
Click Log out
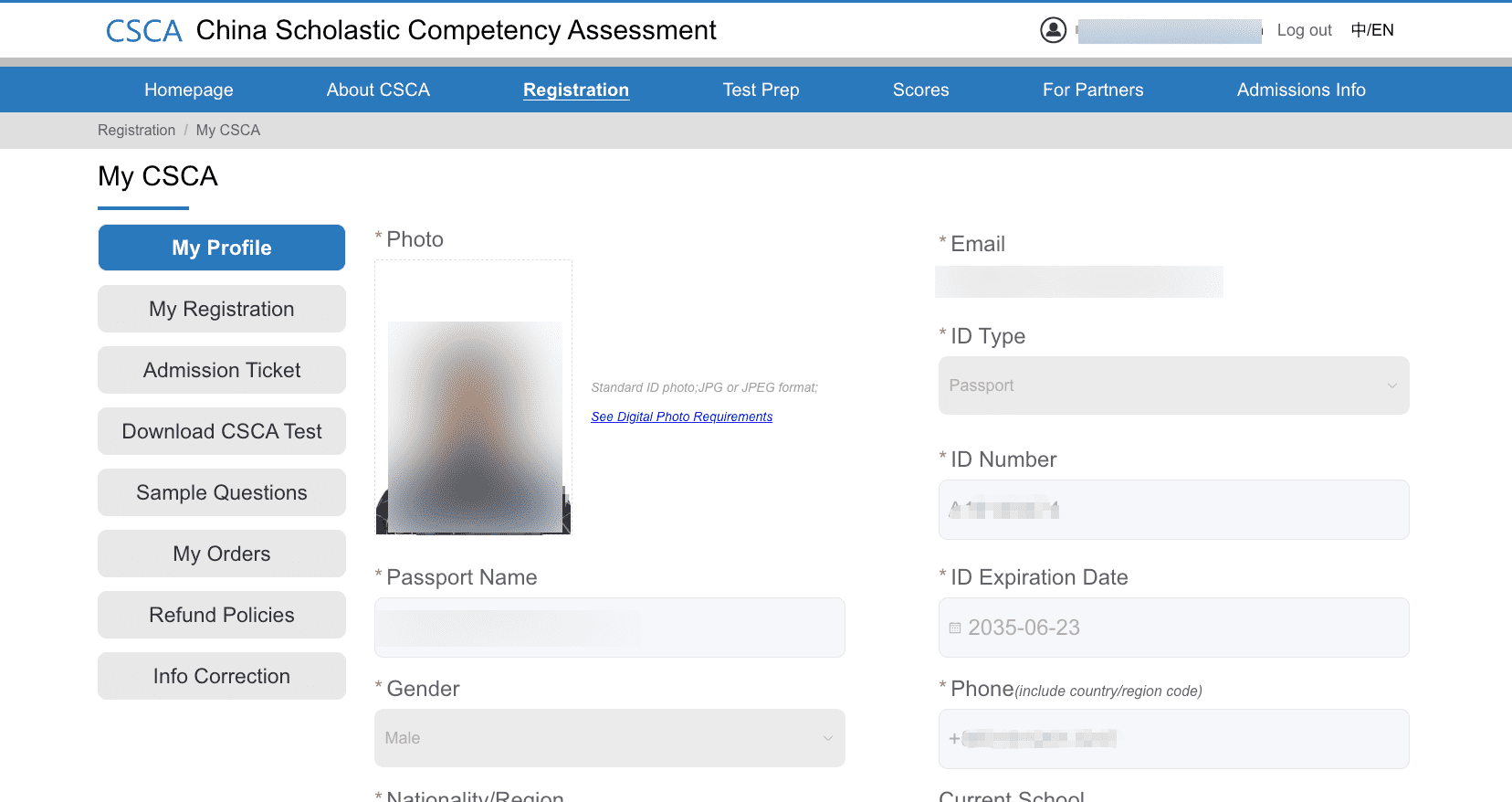click(1304, 30)
